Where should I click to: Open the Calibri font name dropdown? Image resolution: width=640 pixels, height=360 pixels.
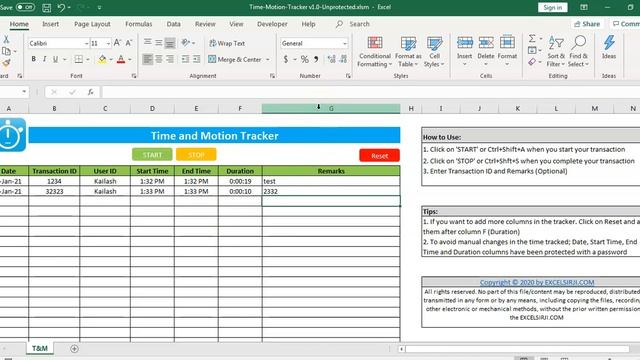click(87, 43)
